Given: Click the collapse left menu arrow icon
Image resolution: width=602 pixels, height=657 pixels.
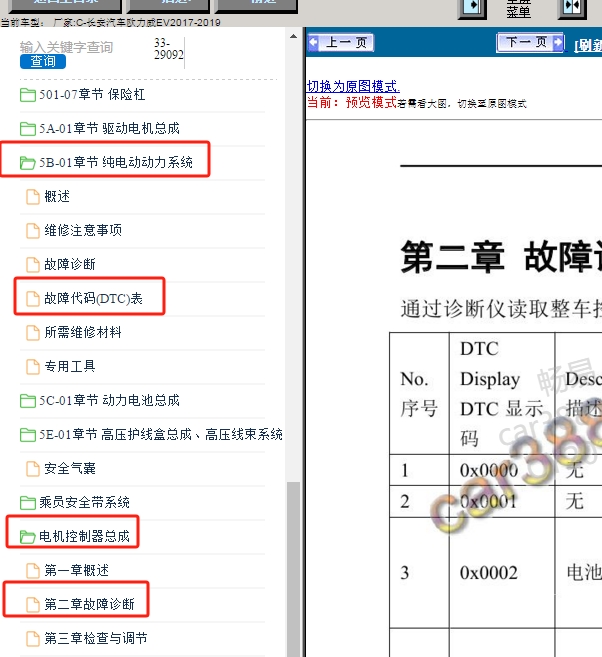Looking at the screenshot, I should tap(473, 8).
